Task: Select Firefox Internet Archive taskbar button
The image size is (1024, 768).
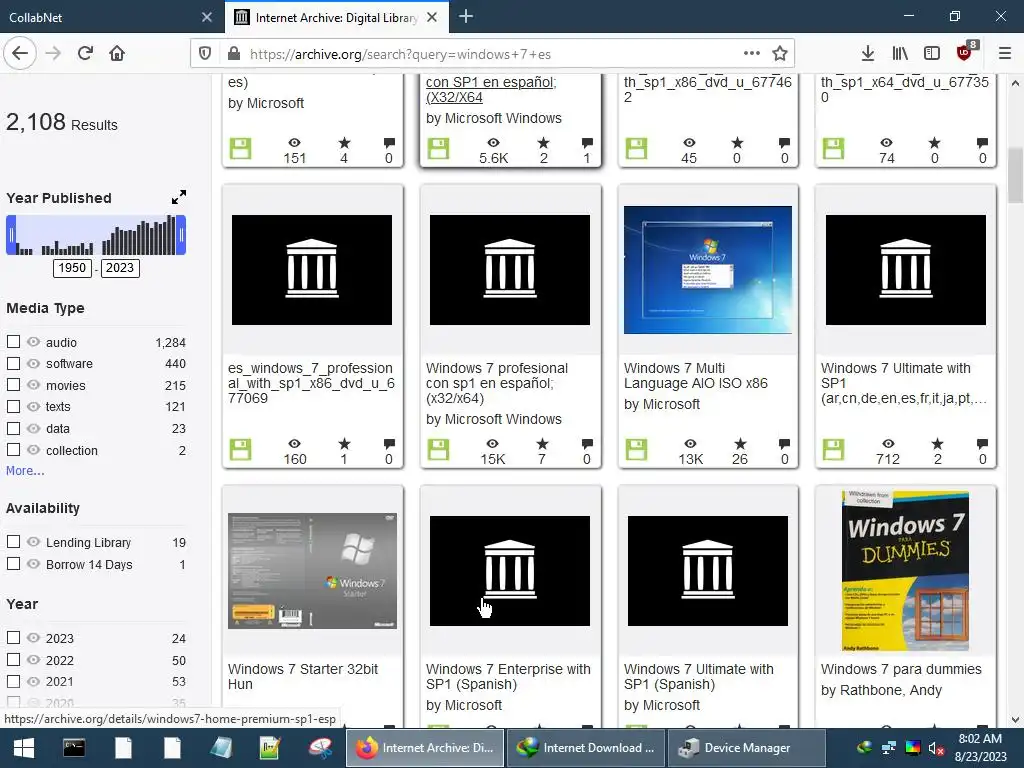Action: pos(424,748)
